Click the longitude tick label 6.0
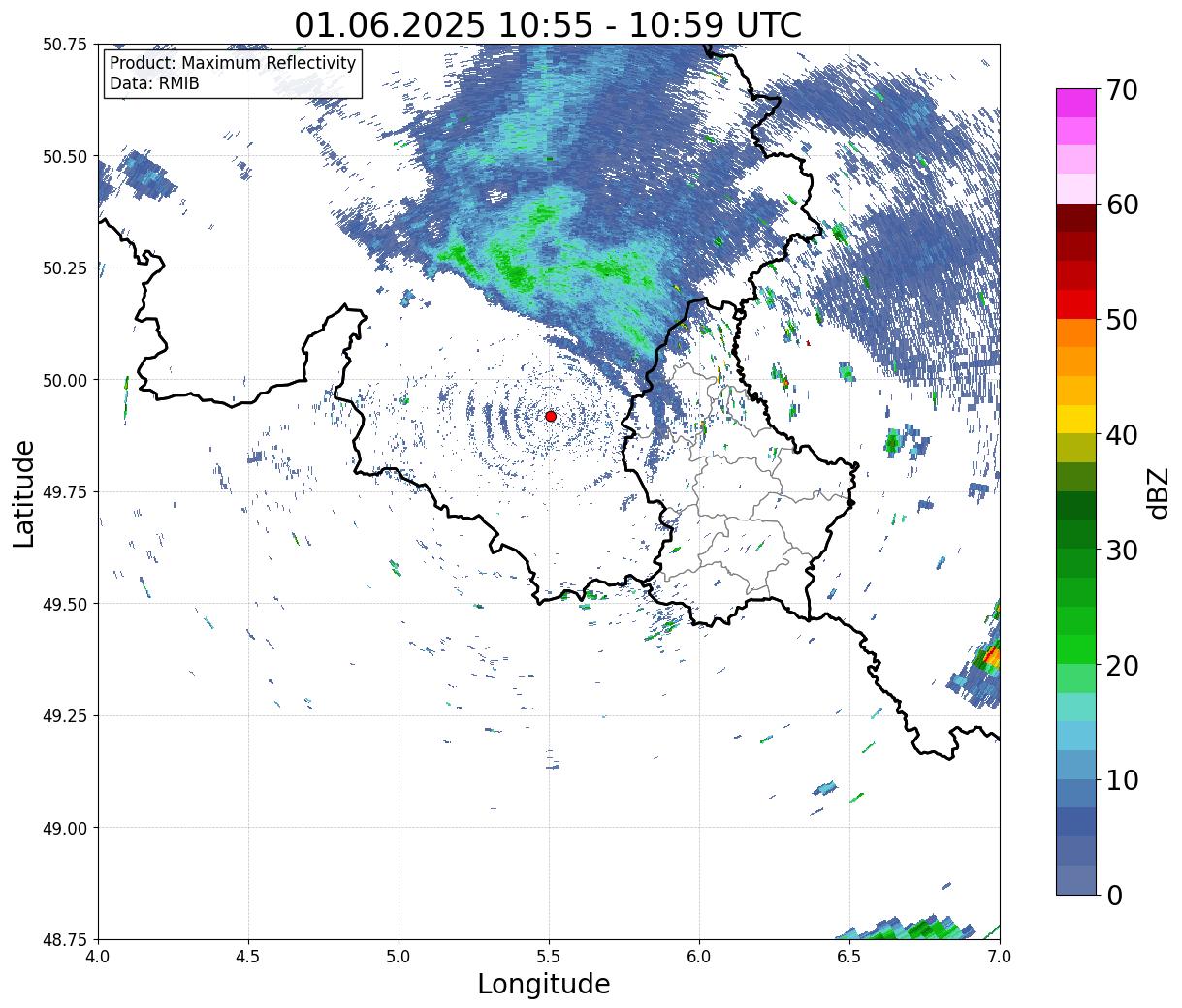Image resolution: width=1182 pixels, height=1008 pixels. pyautogui.click(x=699, y=957)
